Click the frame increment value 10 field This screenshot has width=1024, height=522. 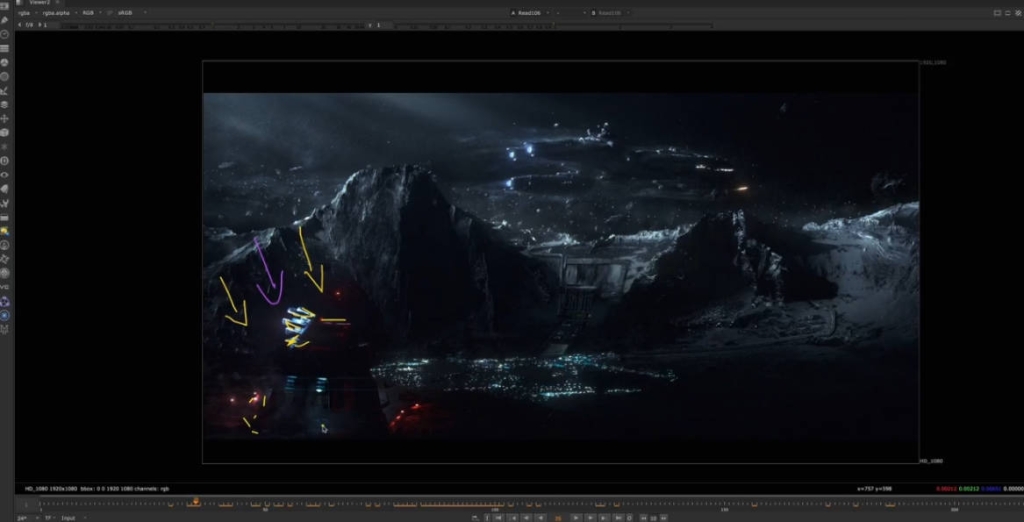[654, 518]
